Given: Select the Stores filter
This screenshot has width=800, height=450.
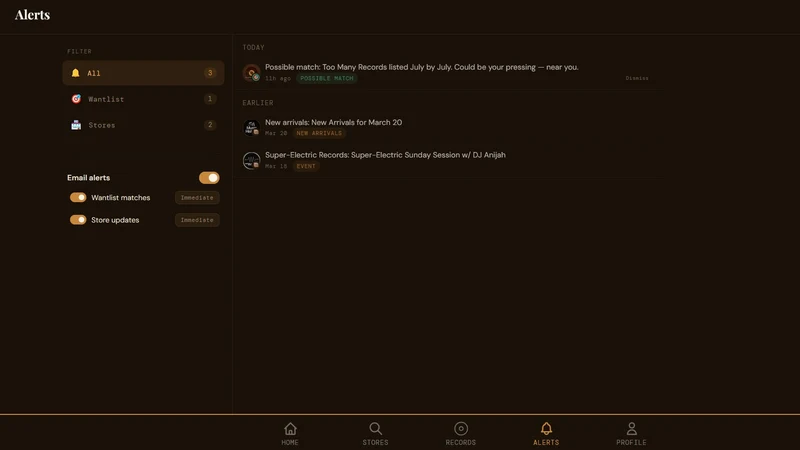Looking at the screenshot, I should pyautogui.click(x=143, y=125).
